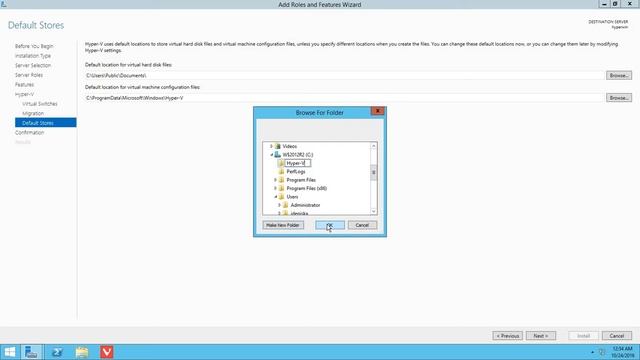Show hidden system tray icons

point(592,352)
